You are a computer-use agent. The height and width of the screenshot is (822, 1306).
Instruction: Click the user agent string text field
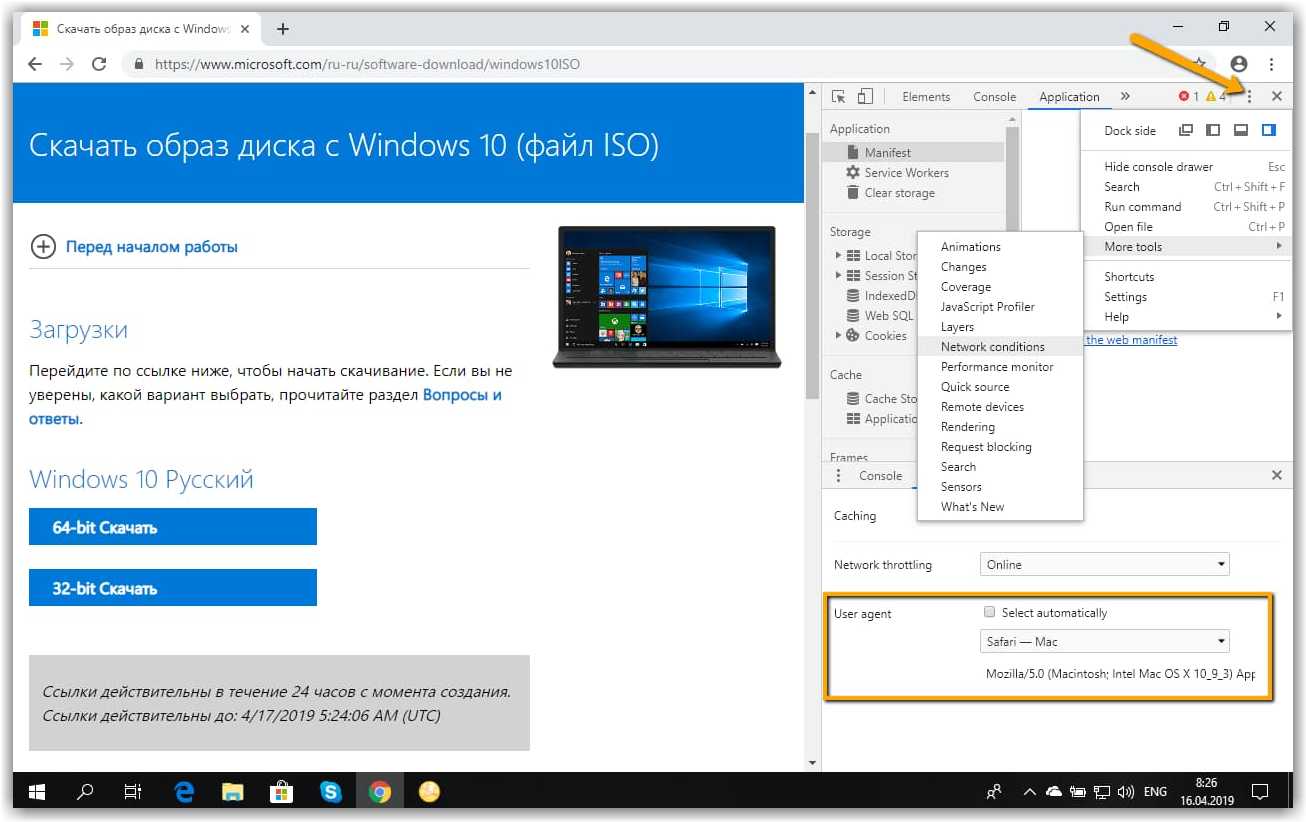point(1120,674)
